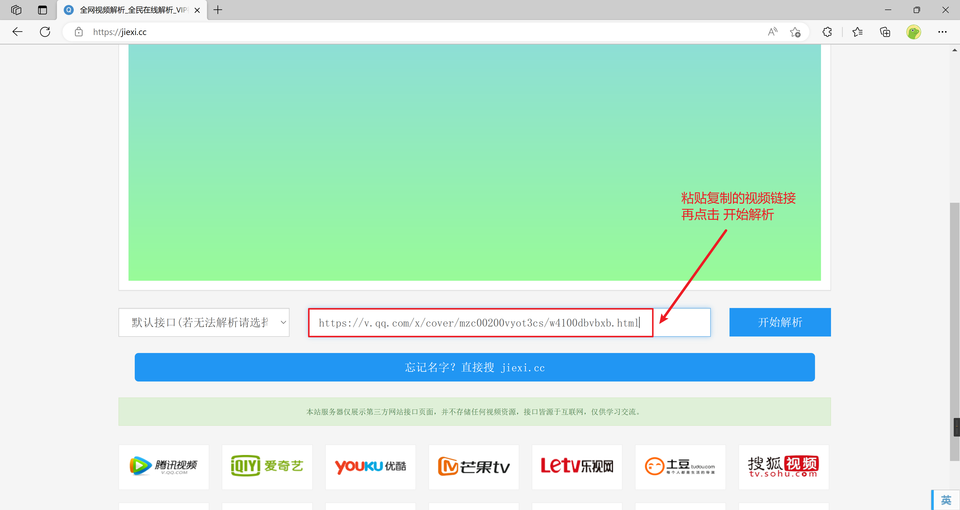The image size is (960, 510).
Task: Open the 土豆 tudou site logo
Action: pos(680,467)
